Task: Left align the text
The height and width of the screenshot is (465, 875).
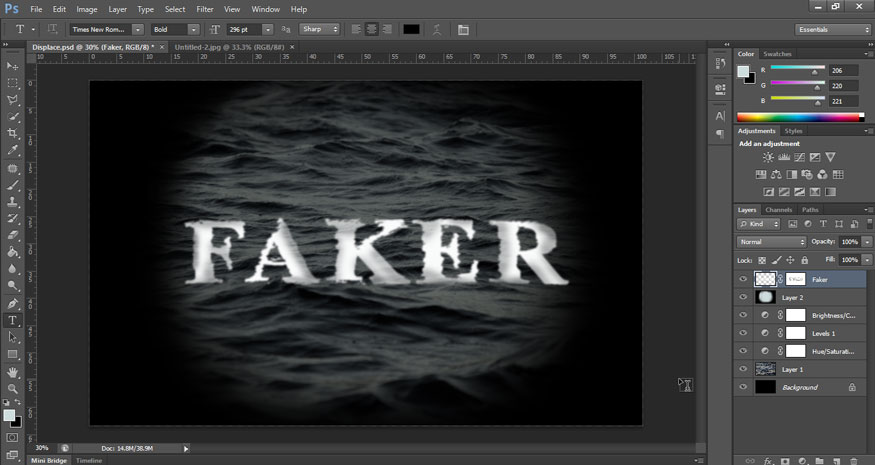Action: (x=356, y=30)
